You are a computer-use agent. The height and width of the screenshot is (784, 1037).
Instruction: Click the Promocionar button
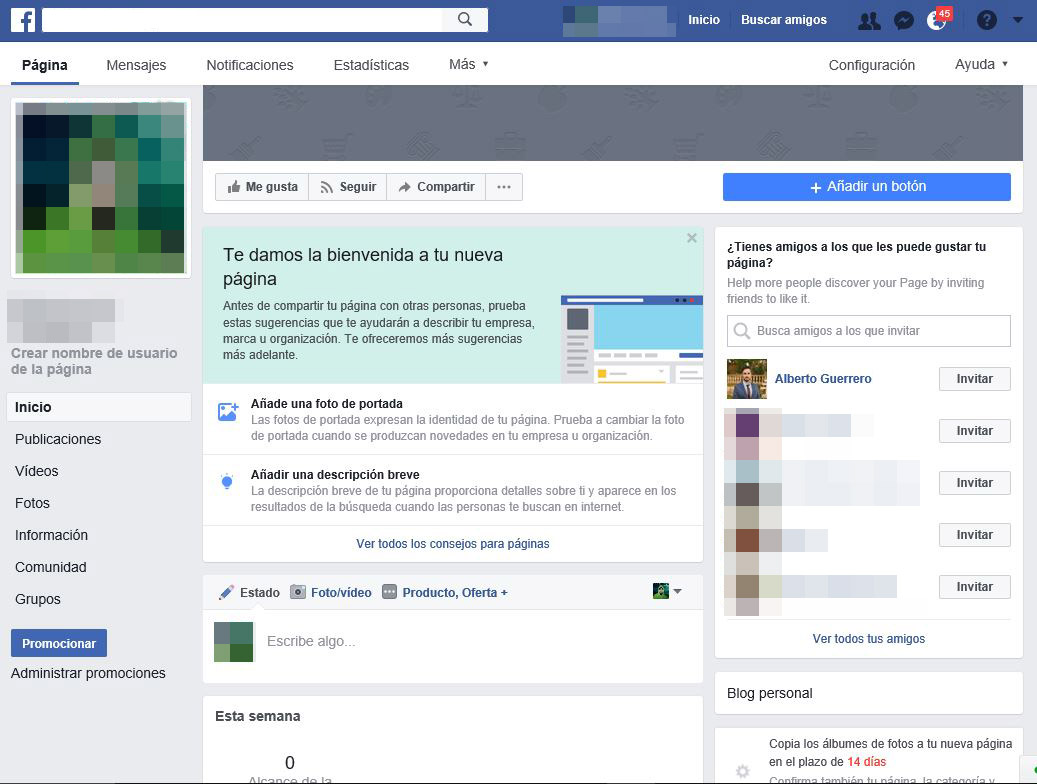[59, 643]
